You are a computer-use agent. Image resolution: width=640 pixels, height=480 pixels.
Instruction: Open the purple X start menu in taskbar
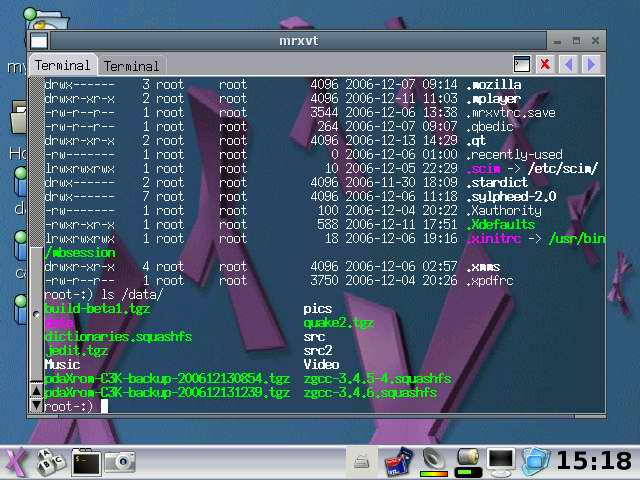14,462
